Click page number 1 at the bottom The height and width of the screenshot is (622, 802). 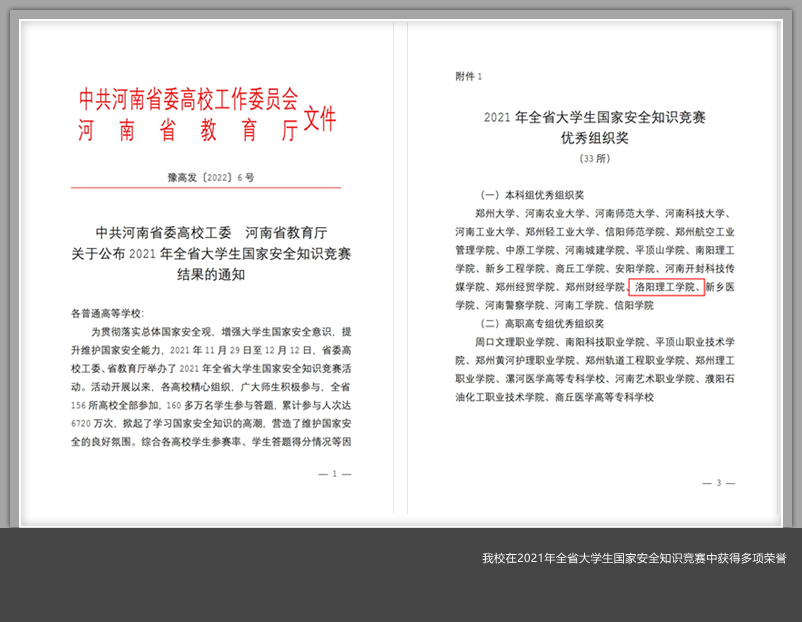coord(334,474)
